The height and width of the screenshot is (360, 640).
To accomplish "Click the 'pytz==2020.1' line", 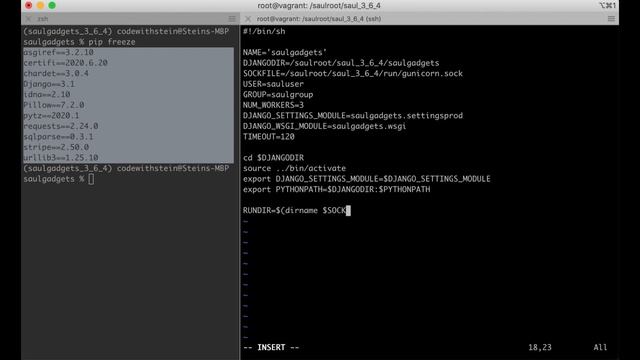I will 51,116.
